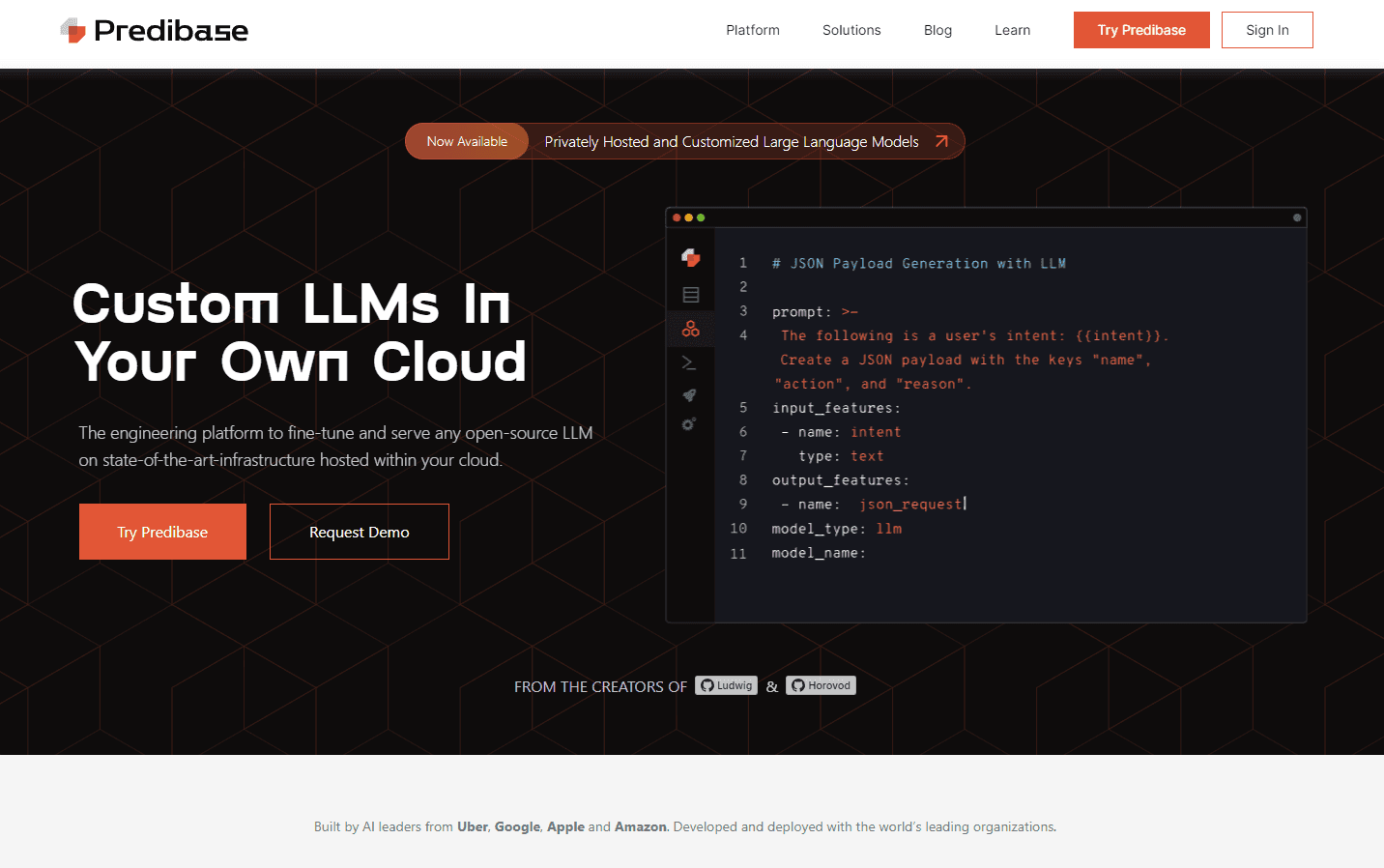Click the '"action", and "reason".' code line
This screenshot has width=1384, height=868.
click(x=873, y=384)
